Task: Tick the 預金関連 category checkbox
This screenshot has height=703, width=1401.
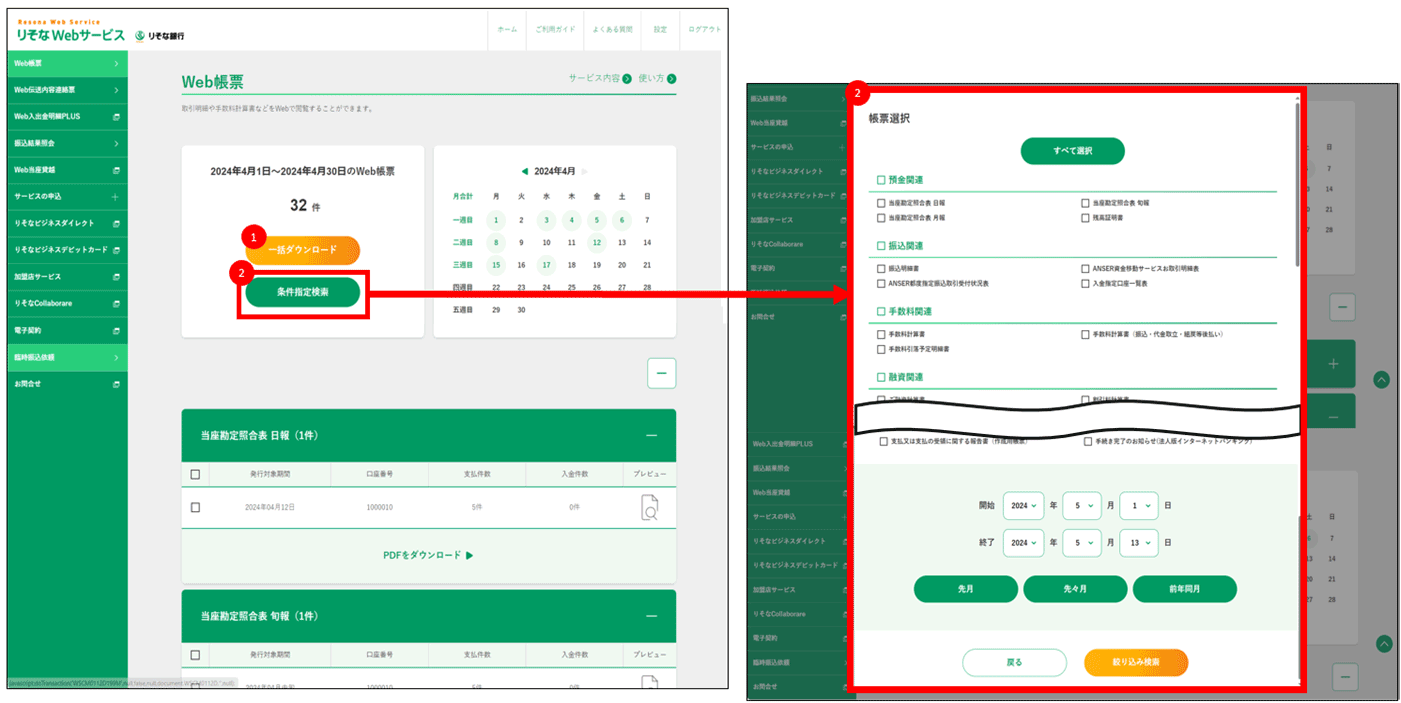Action: tap(881, 180)
